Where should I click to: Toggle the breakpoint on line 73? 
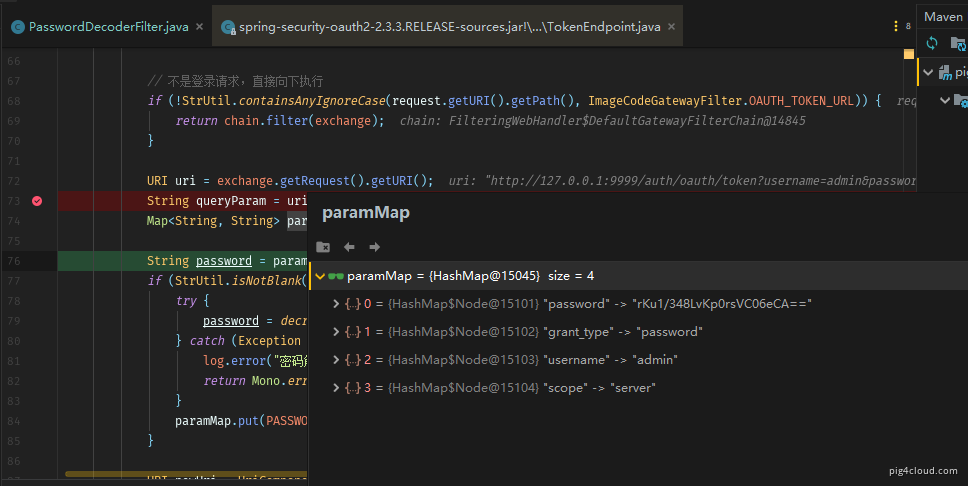pos(37,201)
